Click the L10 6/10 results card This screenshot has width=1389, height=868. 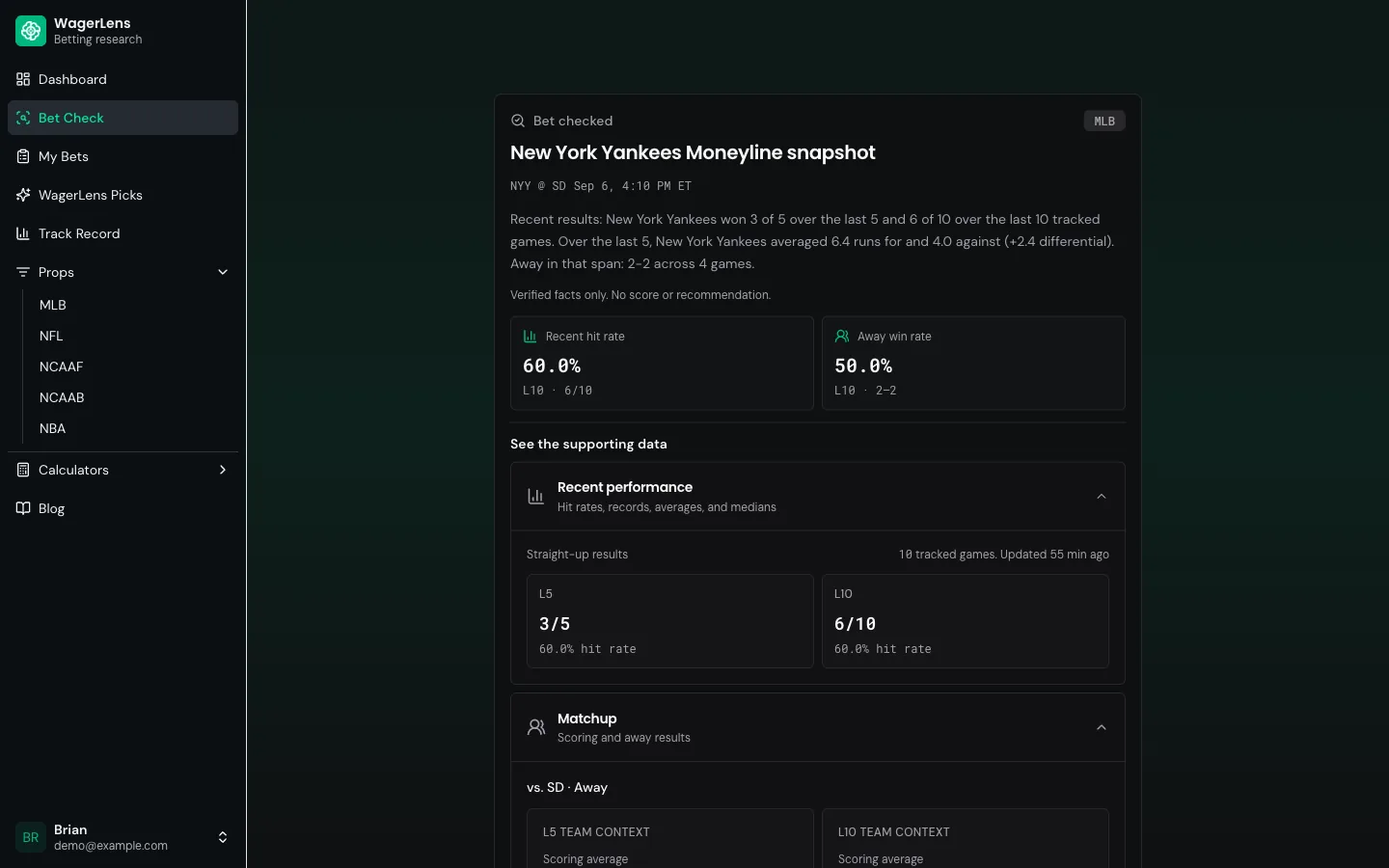[x=966, y=621]
